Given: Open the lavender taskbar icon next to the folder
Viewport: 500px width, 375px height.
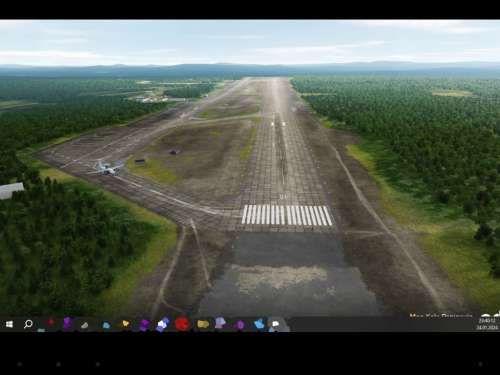Looking at the screenshot, I should pyautogui.click(x=220, y=323).
